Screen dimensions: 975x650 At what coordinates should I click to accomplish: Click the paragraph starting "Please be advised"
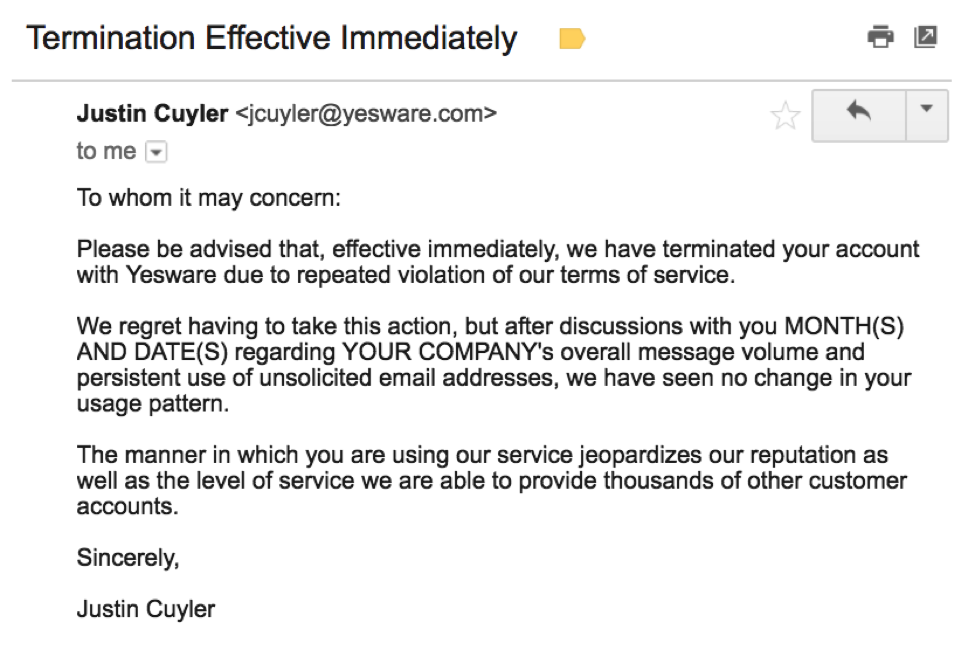coord(497,262)
